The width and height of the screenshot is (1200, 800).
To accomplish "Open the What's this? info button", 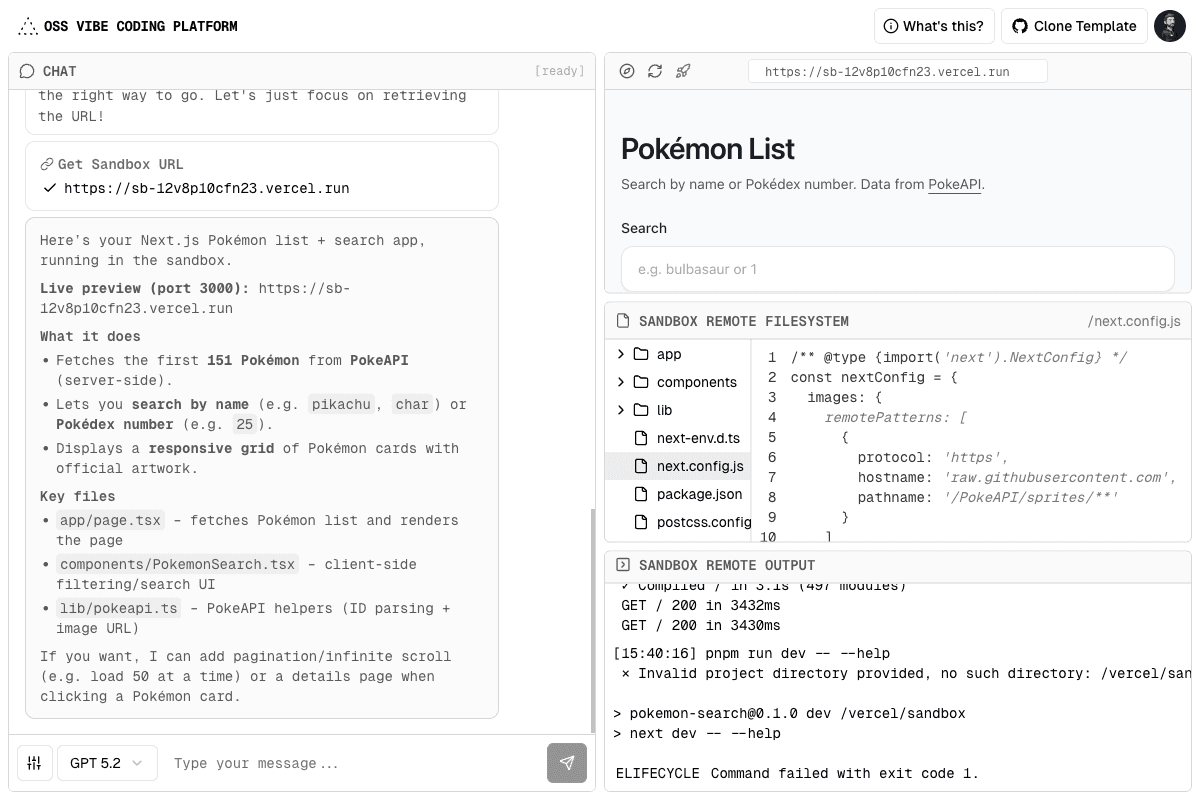I will (934, 26).
